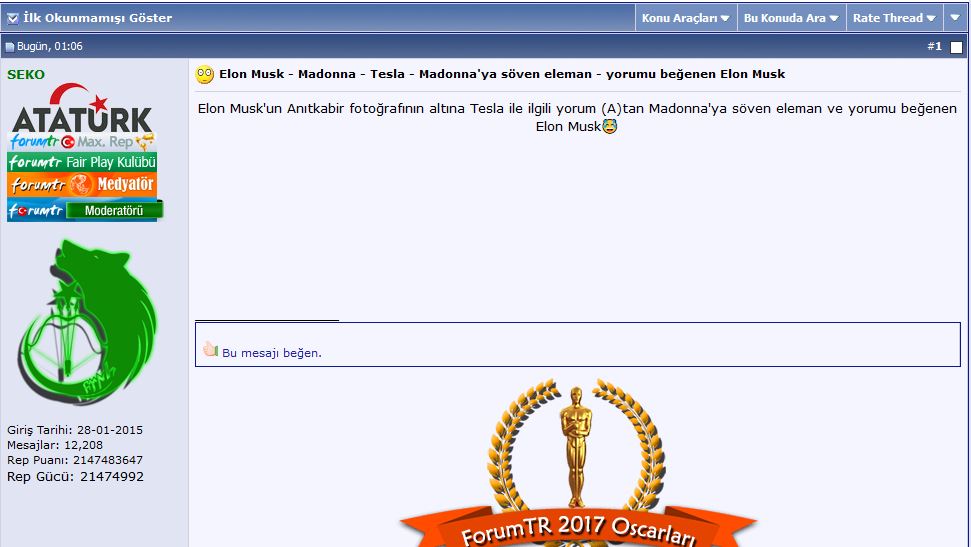Image resolution: width=971 pixels, height=547 pixels.
Task: Click the laughing smiley after Elon Musk
Action: click(609, 126)
